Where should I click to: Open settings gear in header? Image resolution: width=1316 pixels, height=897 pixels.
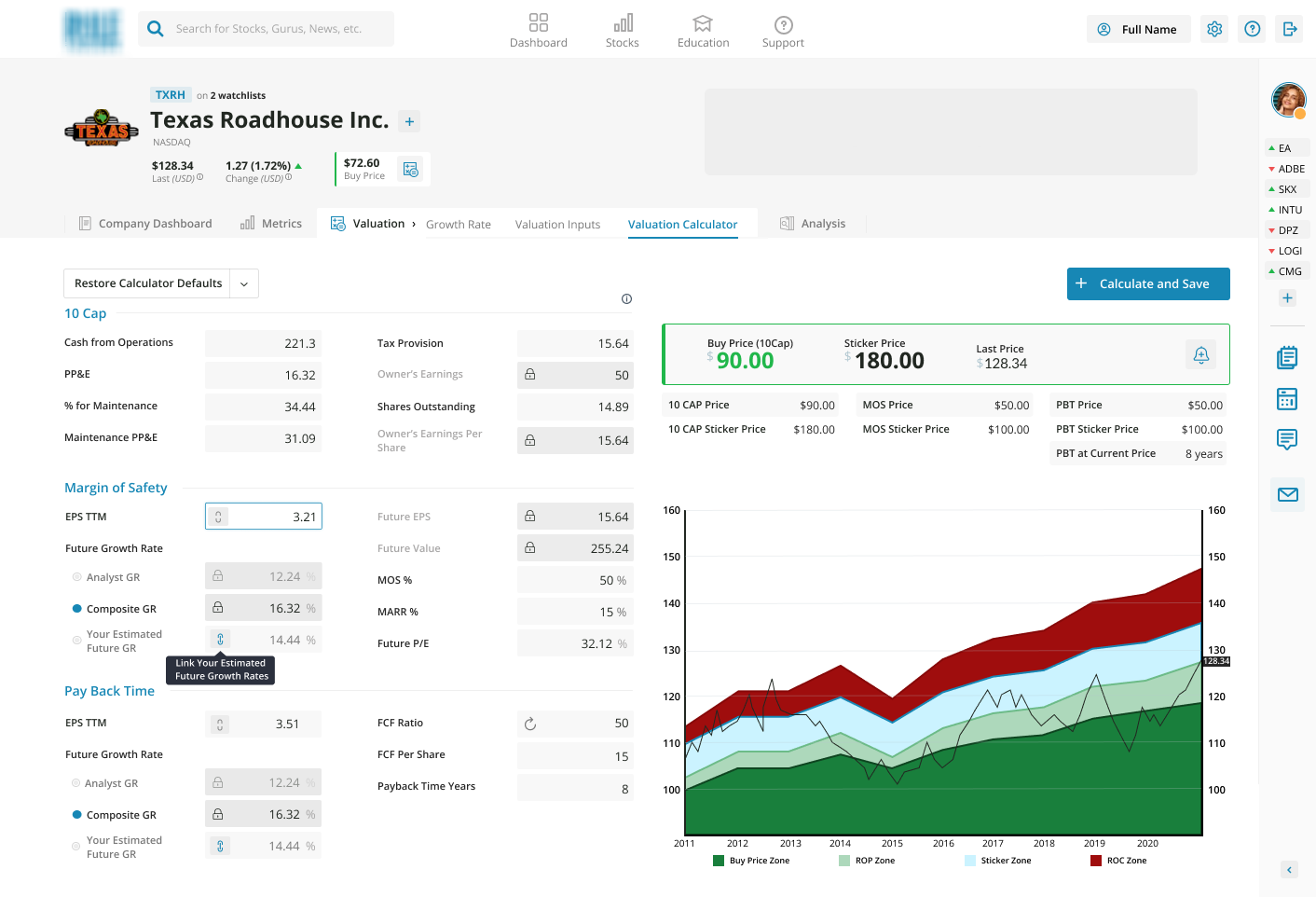[x=1214, y=29]
